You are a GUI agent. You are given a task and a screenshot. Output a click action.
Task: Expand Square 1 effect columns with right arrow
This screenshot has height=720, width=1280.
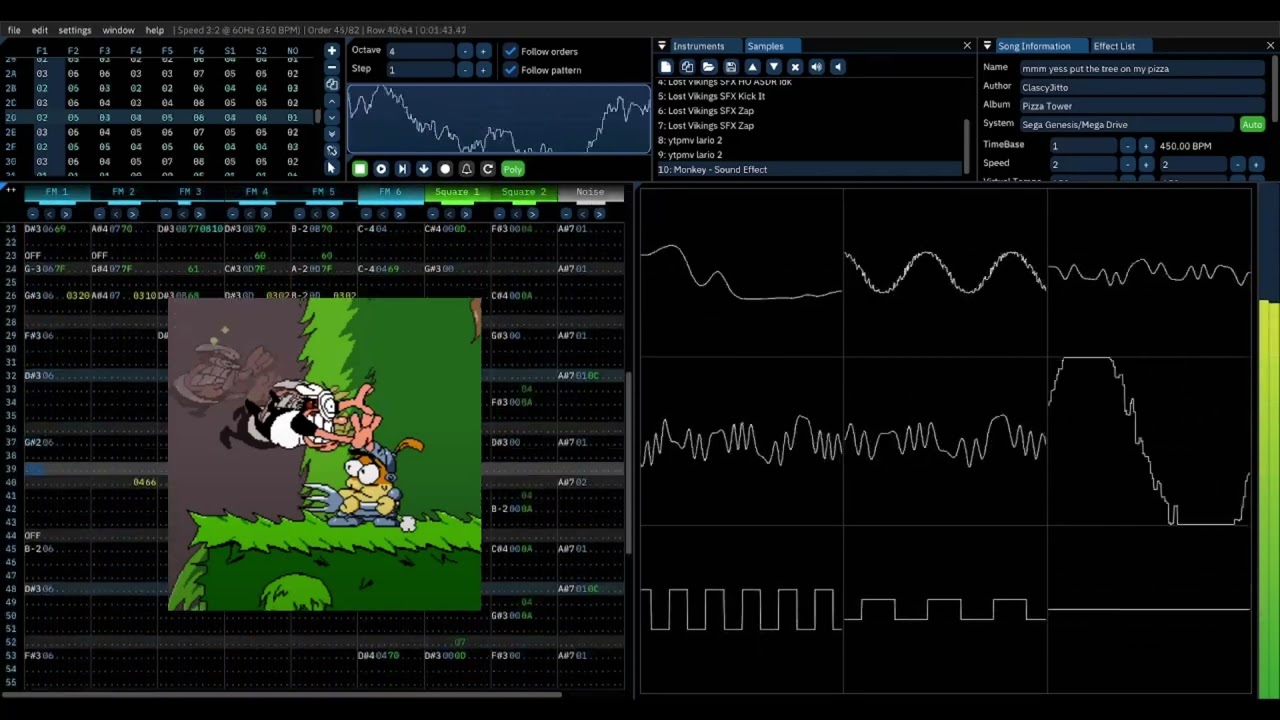[x=465, y=213]
